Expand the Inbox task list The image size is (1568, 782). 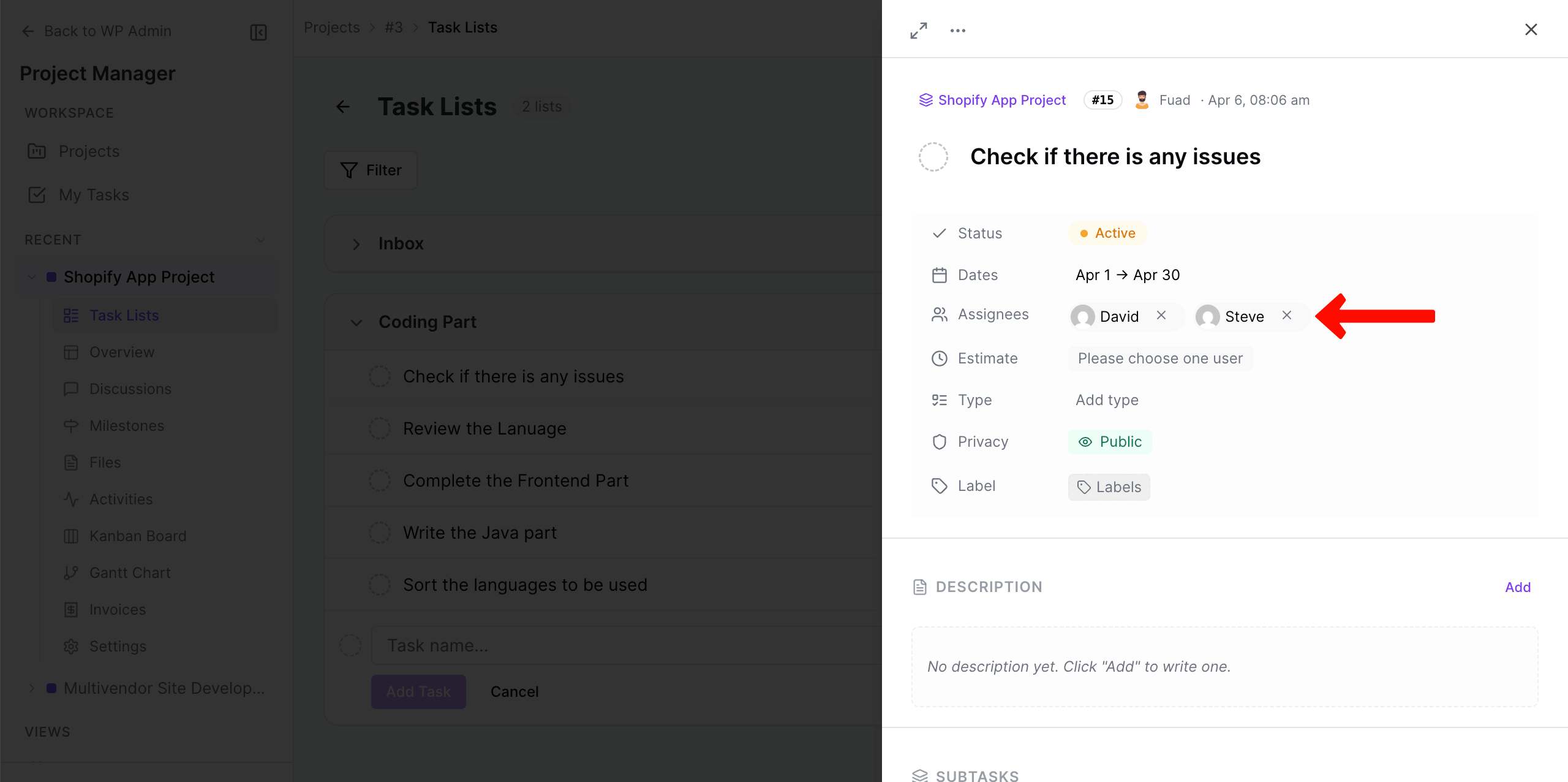tap(356, 244)
